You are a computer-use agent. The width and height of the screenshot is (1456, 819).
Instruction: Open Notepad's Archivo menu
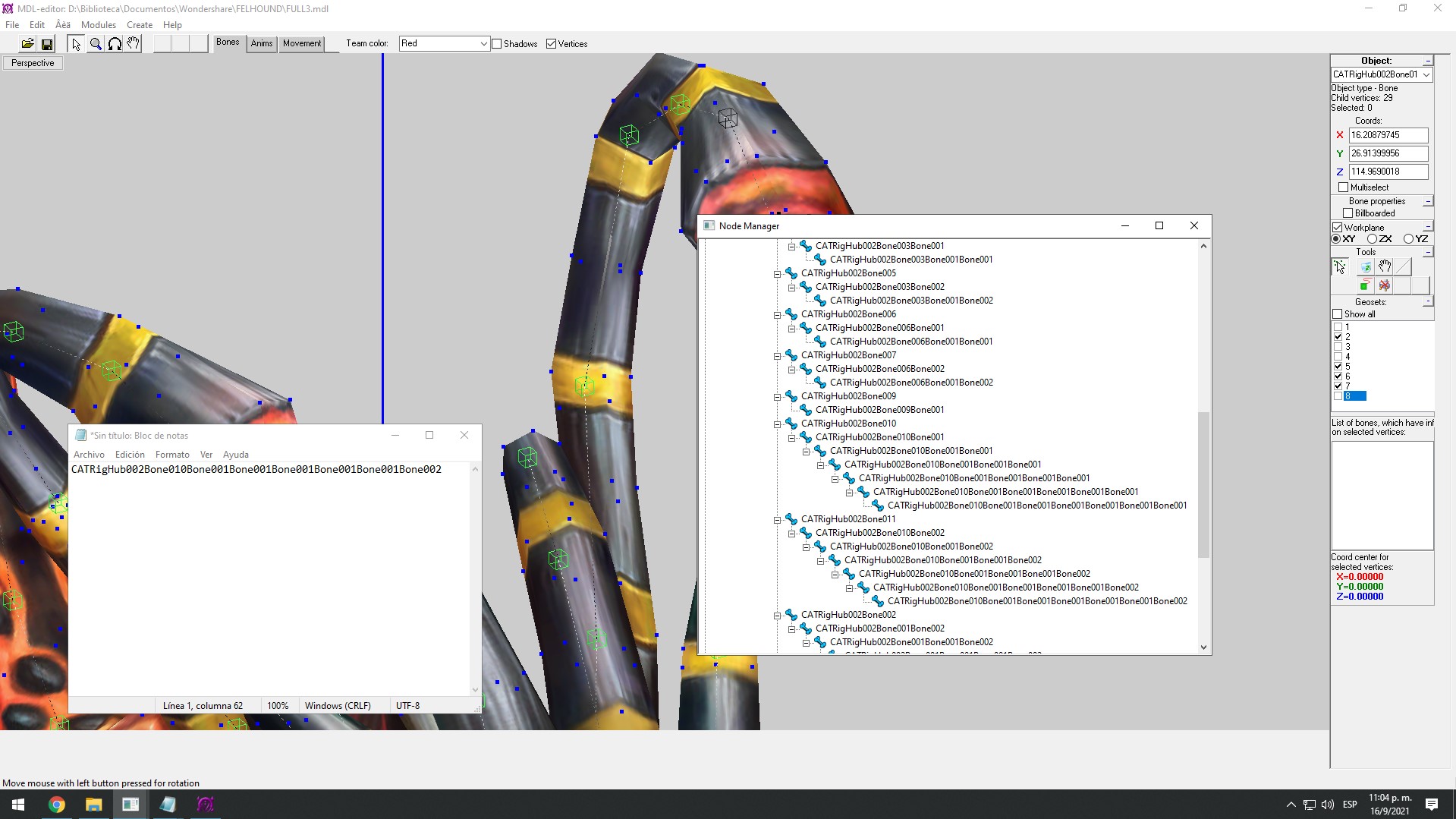pyautogui.click(x=89, y=455)
